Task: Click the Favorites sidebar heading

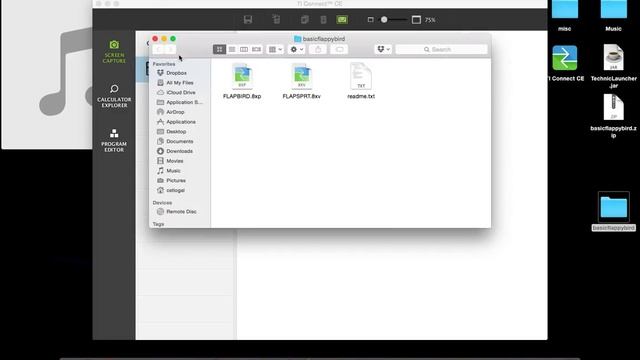Action: pyautogui.click(x=164, y=64)
